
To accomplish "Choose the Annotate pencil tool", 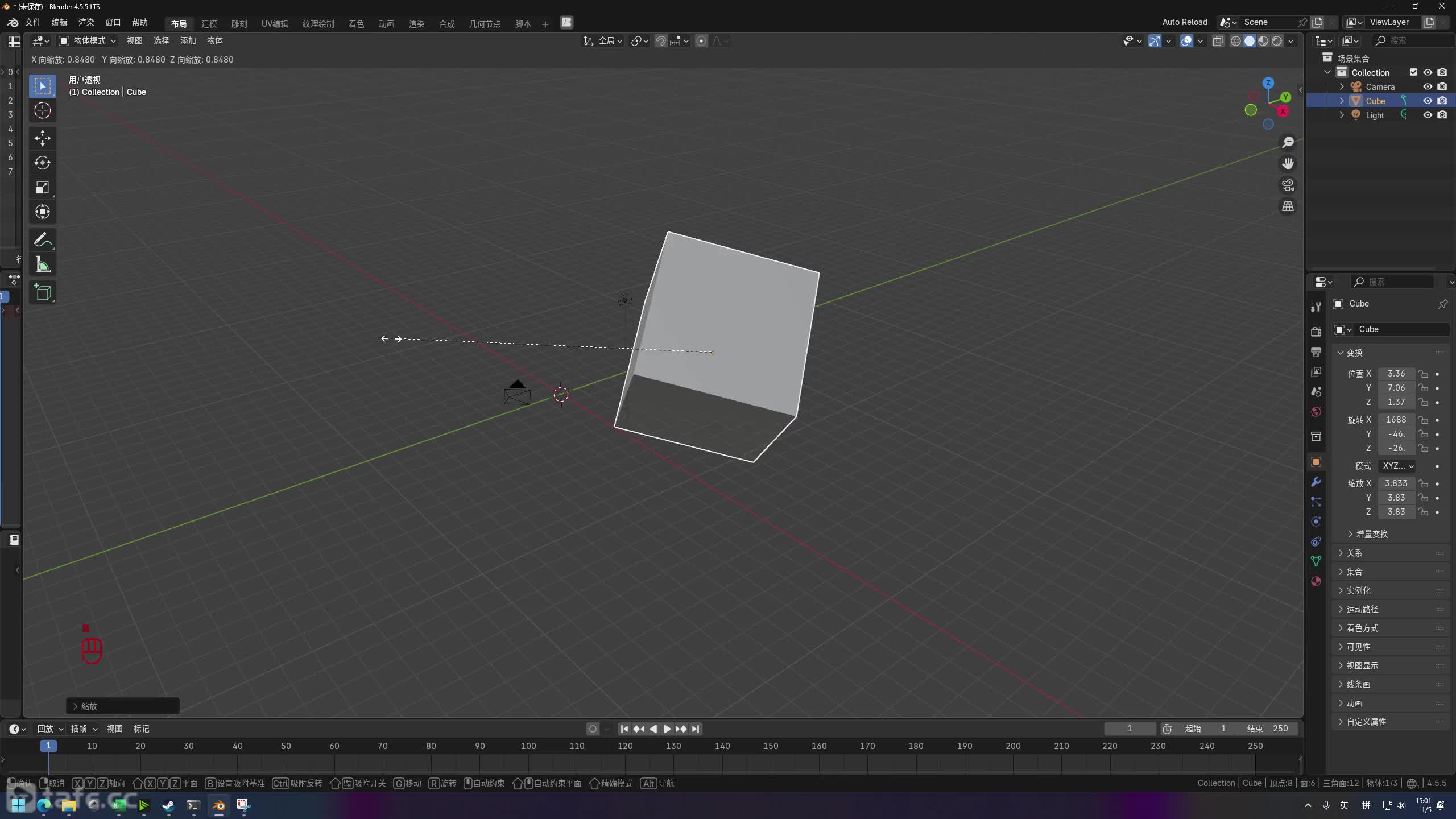I will (x=43, y=240).
